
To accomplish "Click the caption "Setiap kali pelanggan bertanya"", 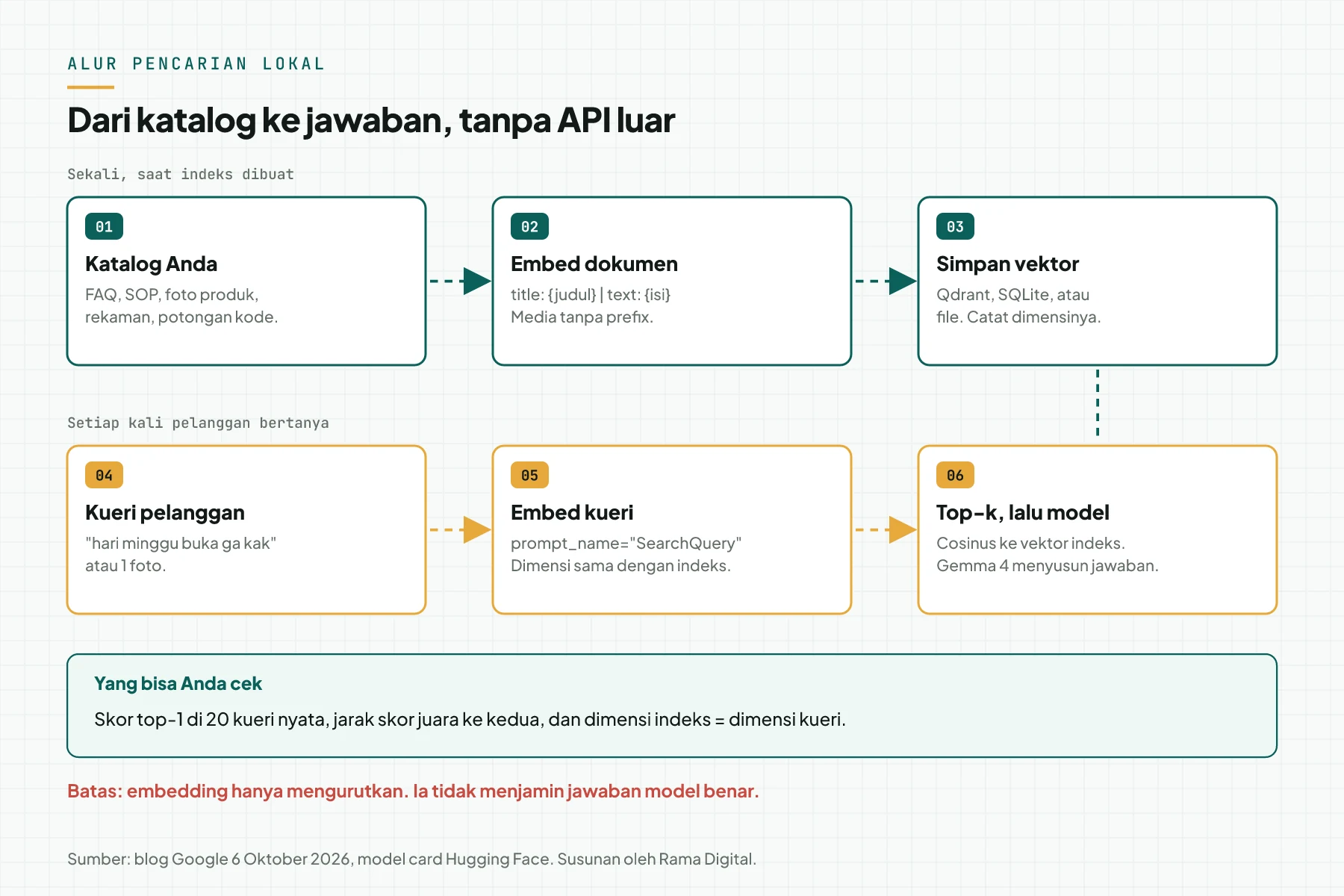I will pyautogui.click(x=198, y=423).
